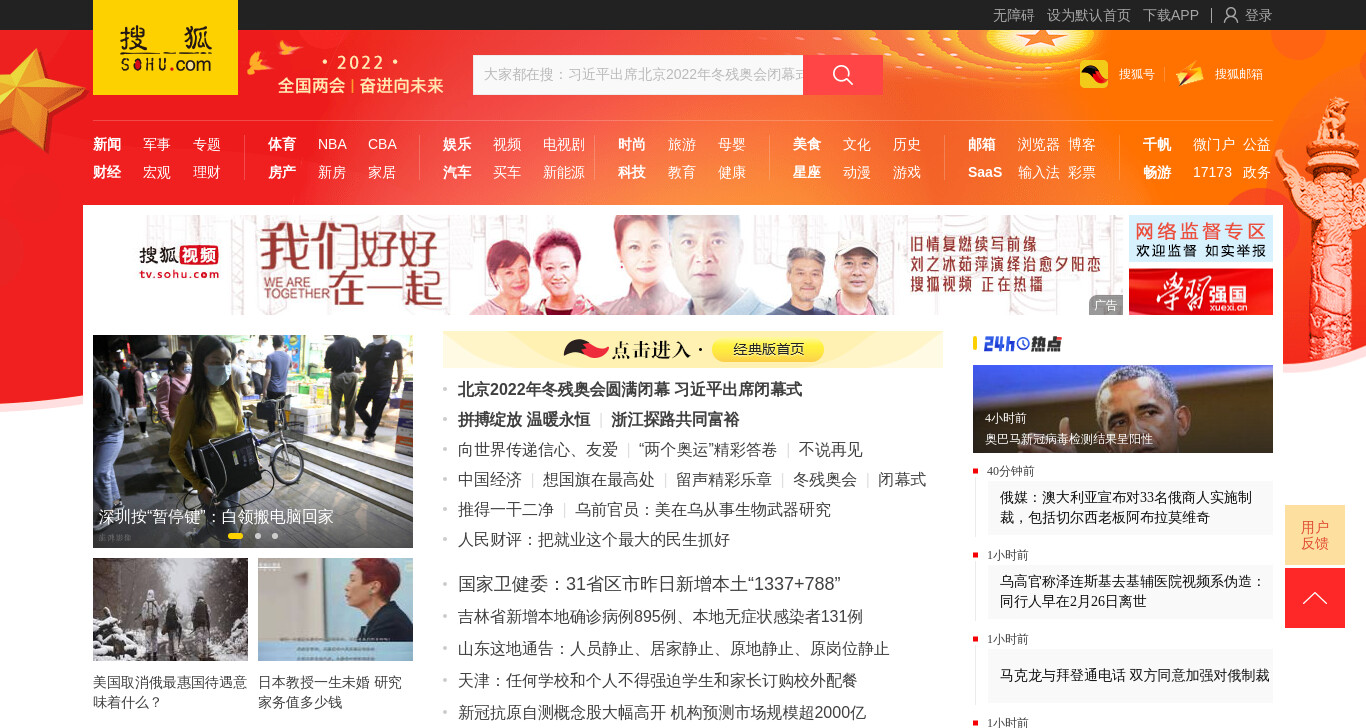
Task: Open the 军事 section
Action: tap(157, 144)
